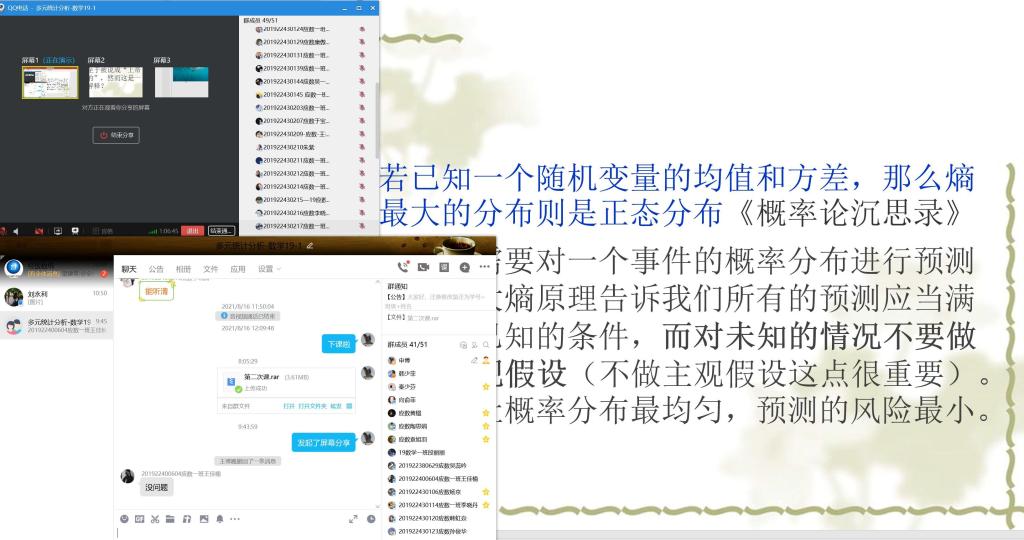This screenshot has height=540, width=1024.
Task: Expand more tools ellipsis in chat toolbar
Action: tap(235, 519)
